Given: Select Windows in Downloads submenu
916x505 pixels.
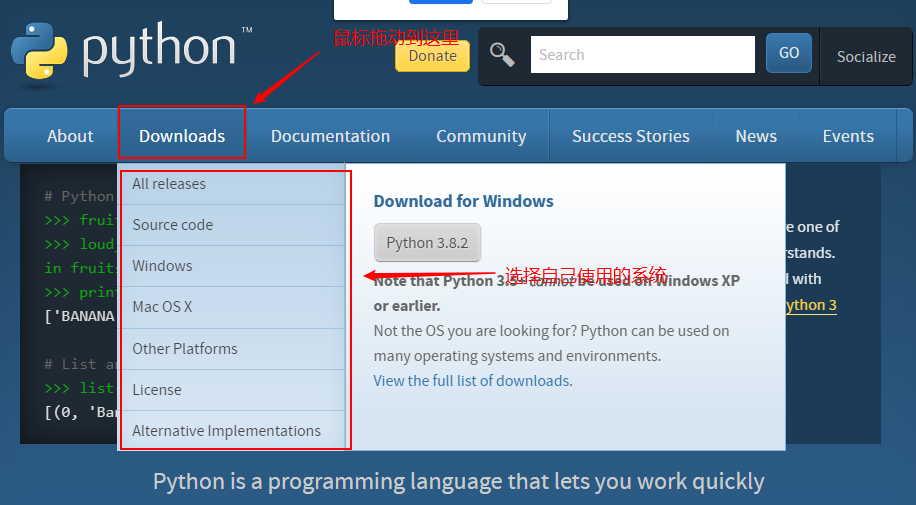Looking at the screenshot, I should click(x=233, y=266).
